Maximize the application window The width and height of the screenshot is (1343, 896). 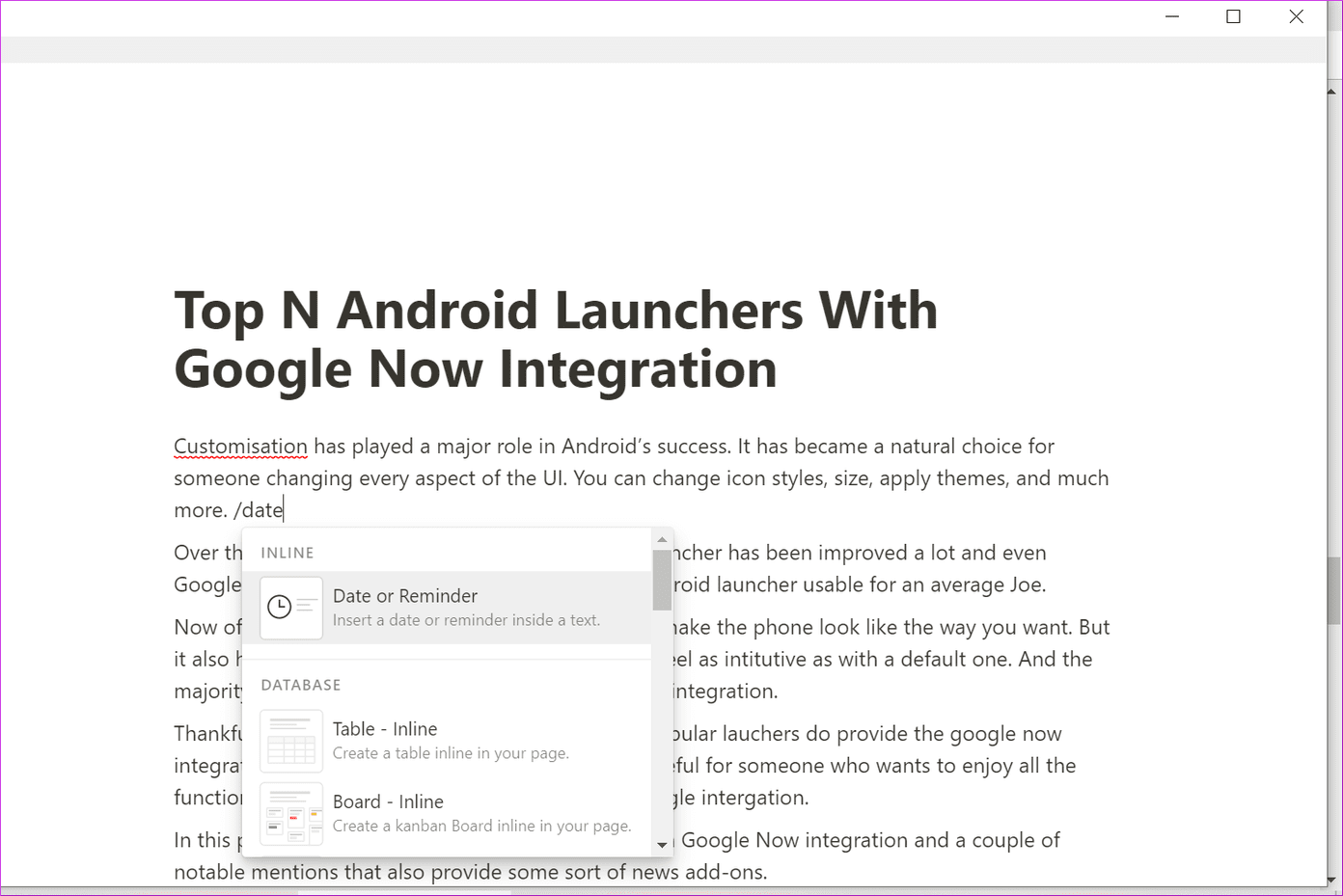pos(1233,16)
